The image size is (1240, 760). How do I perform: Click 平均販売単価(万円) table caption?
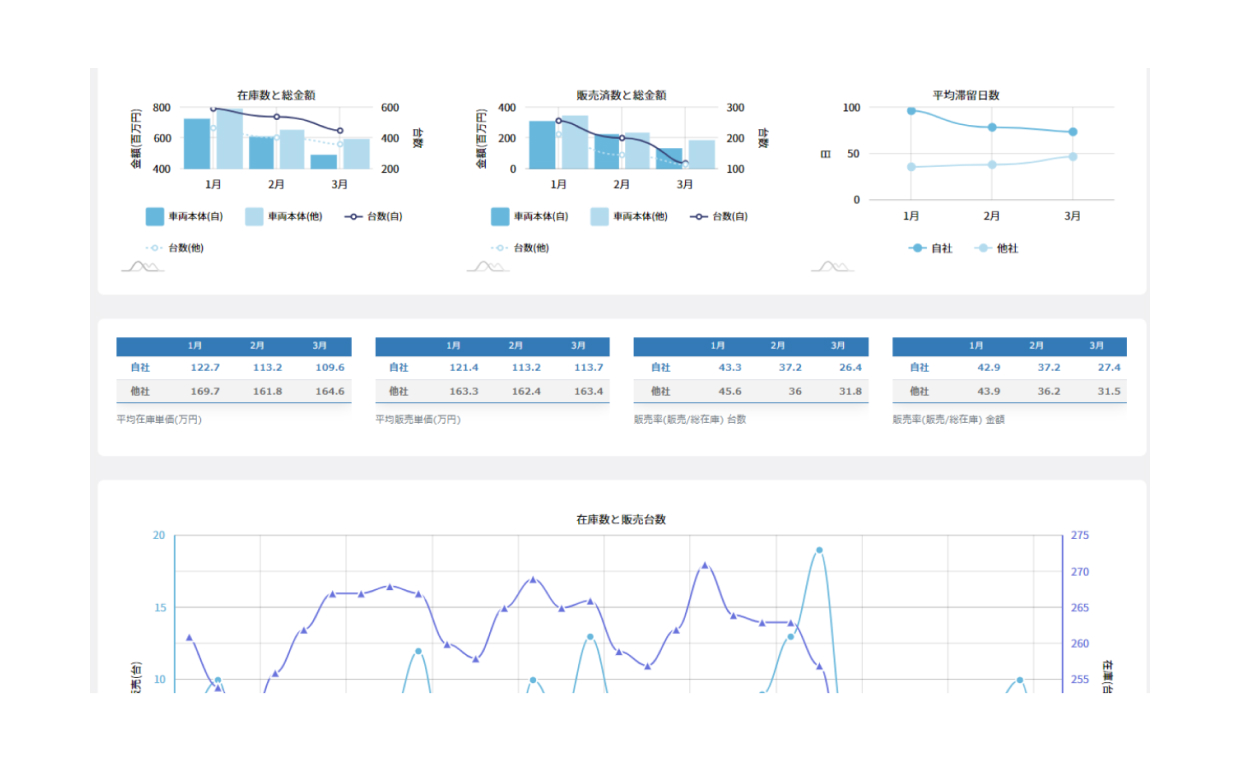418,419
